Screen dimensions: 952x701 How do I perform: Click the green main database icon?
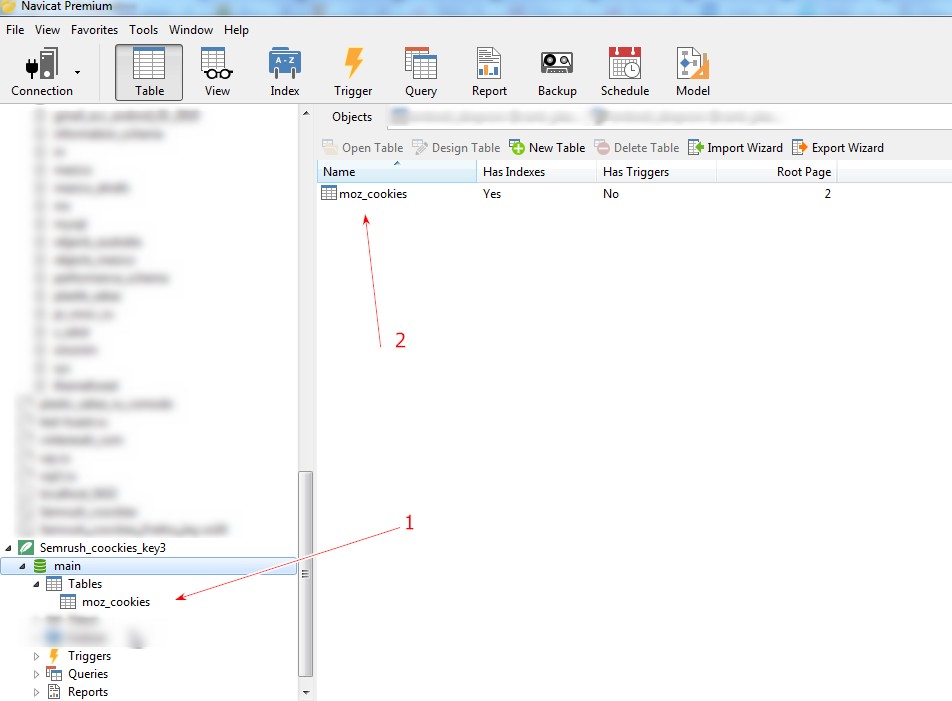click(x=40, y=566)
